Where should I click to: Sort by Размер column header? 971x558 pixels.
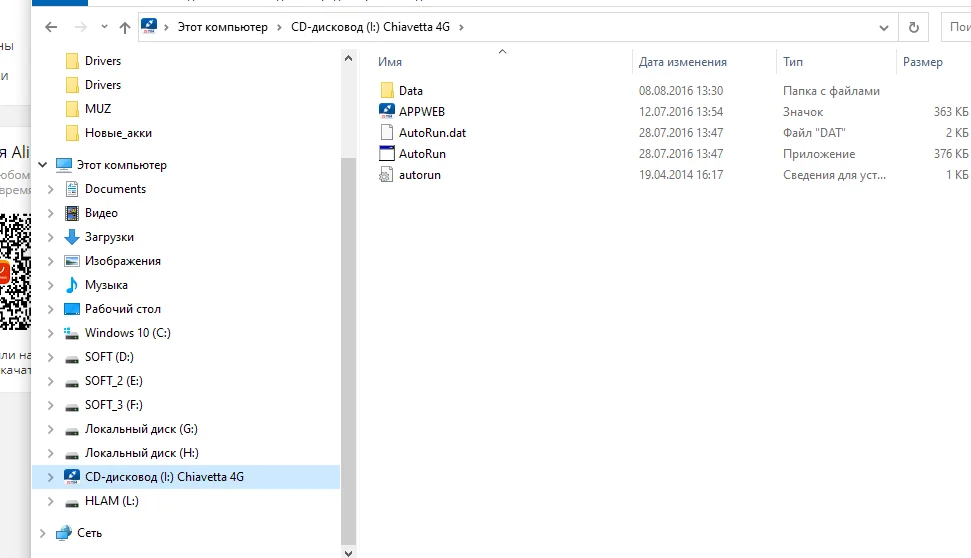pos(923,62)
